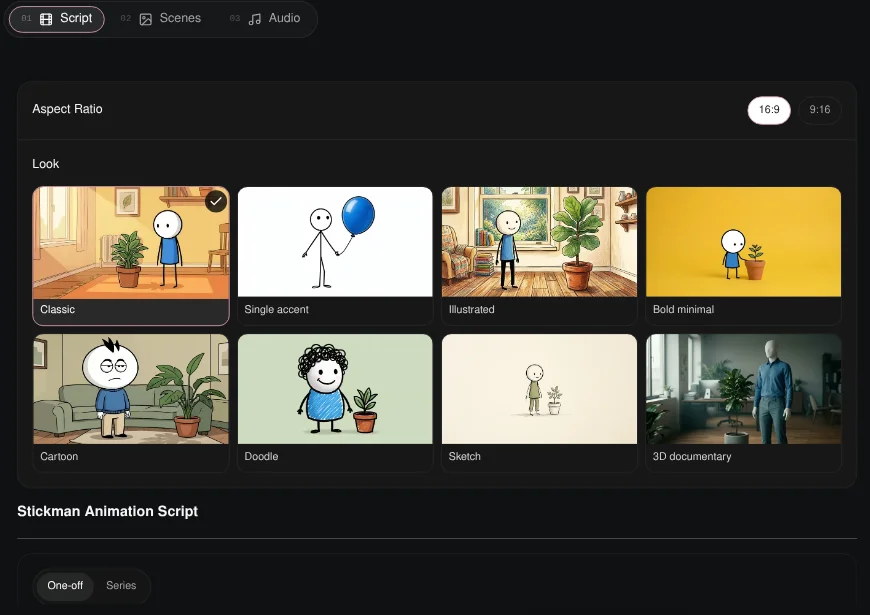Pick the Bold minimal look
This screenshot has width=870, height=615.
(x=743, y=256)
